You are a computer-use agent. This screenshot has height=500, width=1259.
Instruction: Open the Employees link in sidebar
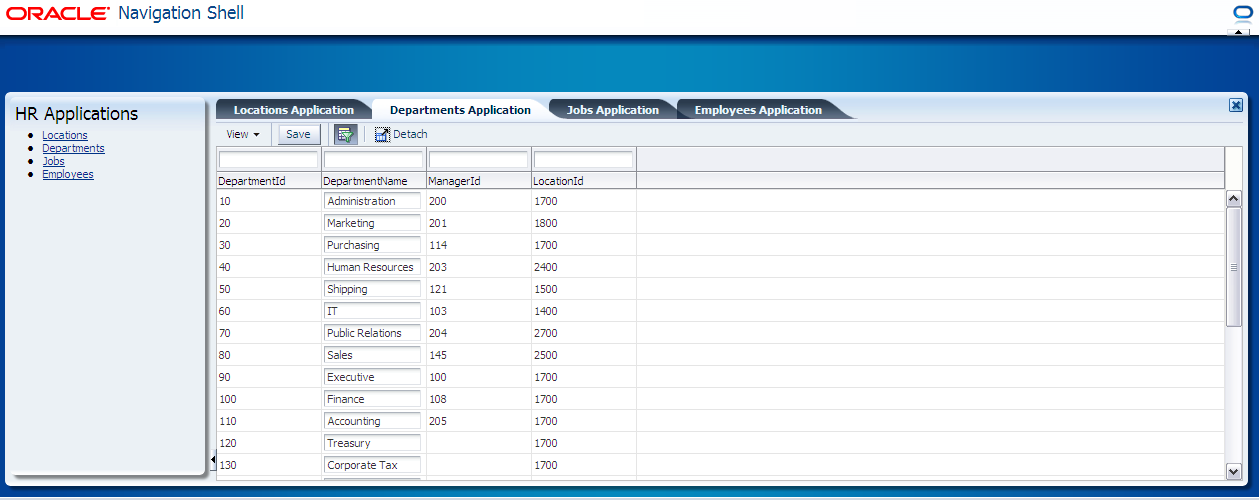pyautogui.click(x=68, y=174)
